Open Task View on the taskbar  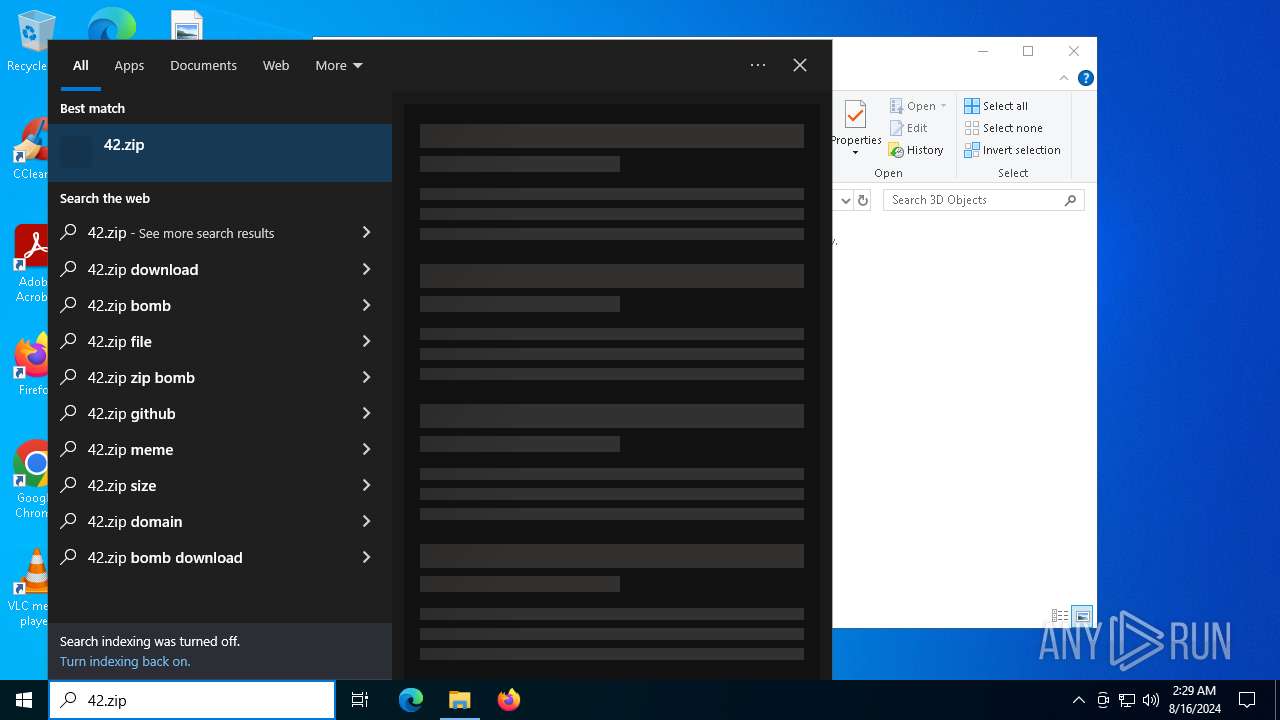click(x=360, y=700)
